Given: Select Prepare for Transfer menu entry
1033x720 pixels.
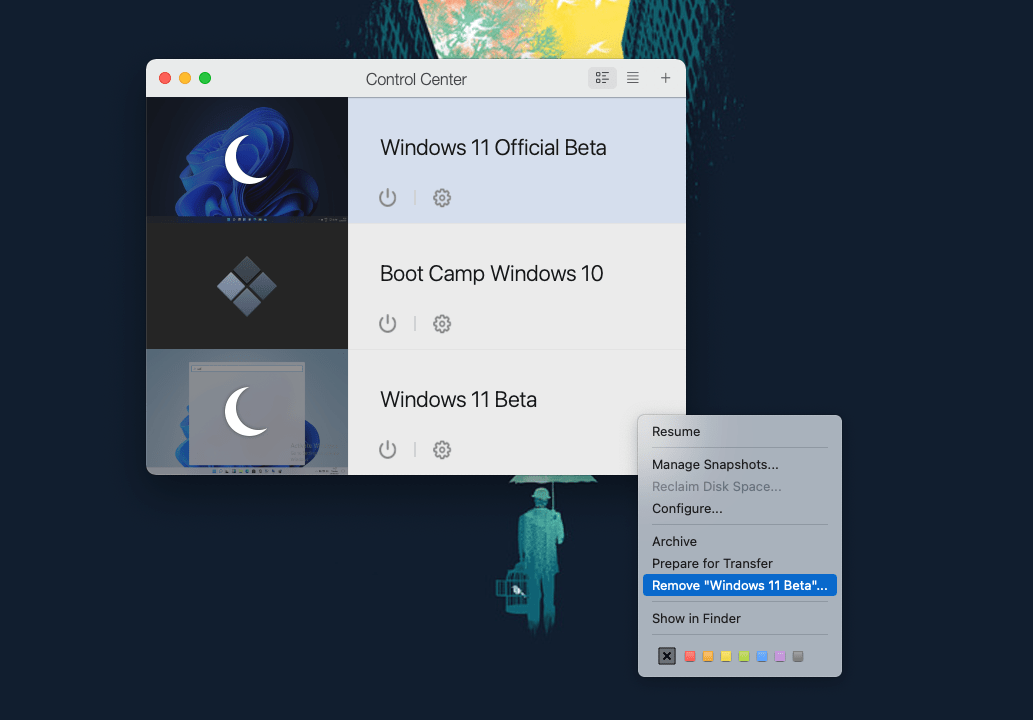Looking at the screenshot, I should [x=740, y=563].
